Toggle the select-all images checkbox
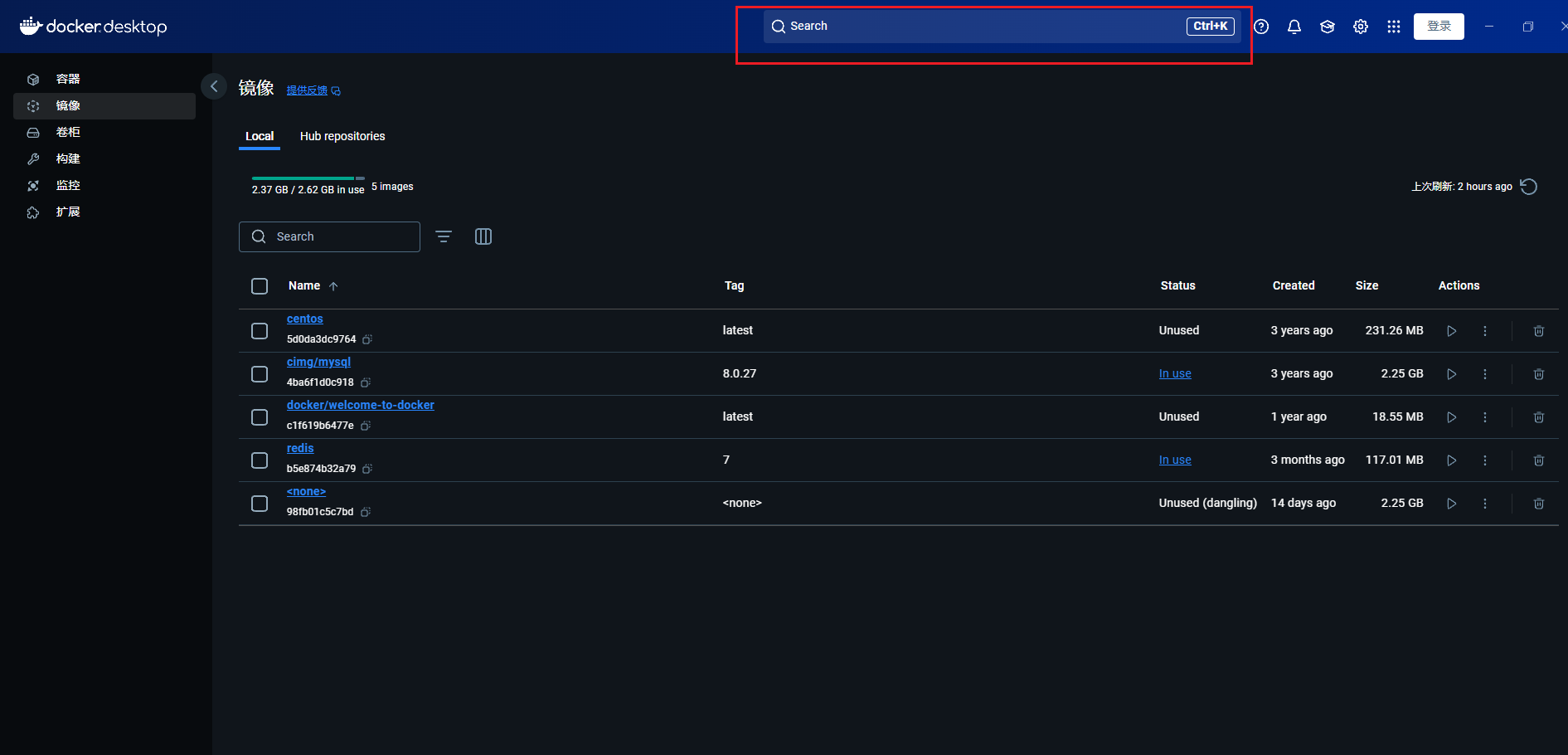This screenshot has height=755, width=1568. tap(260, 286)
